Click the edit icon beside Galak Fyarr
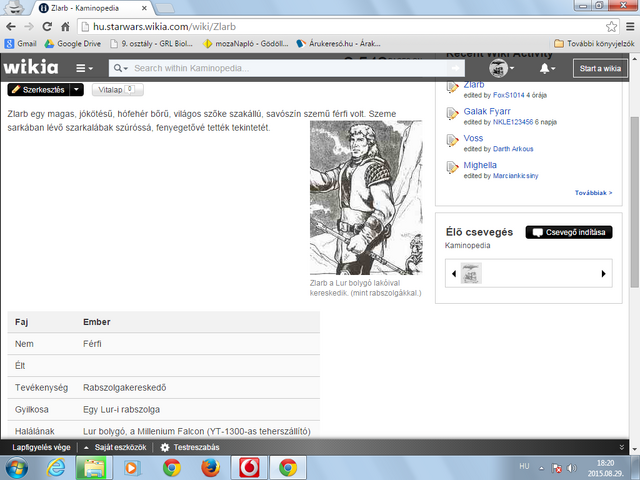Screen dimensions: 640x480 [452, 113]
